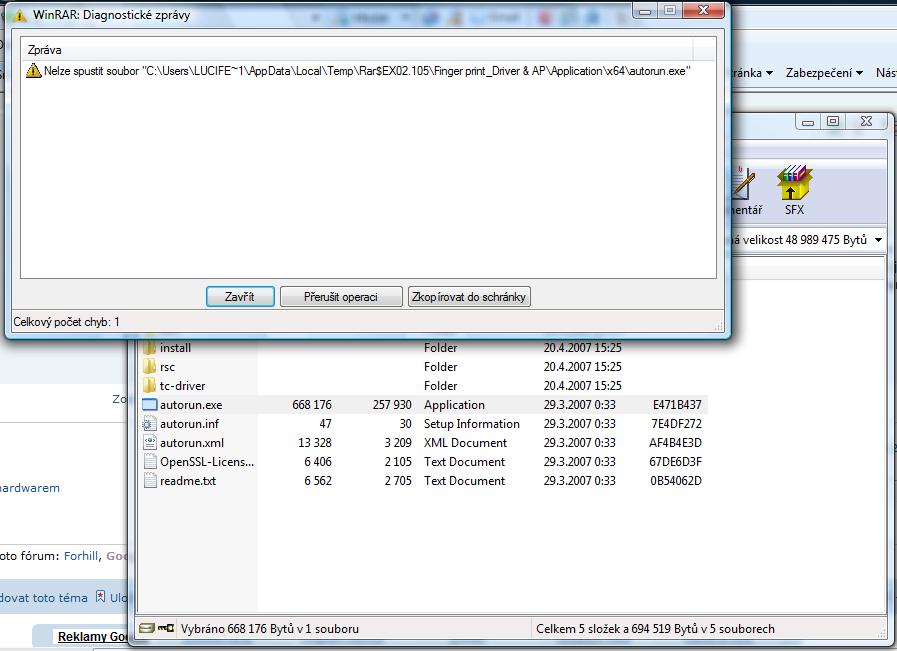Click date 20.4.2007 15:25 of install folder
Image resolution: width=897 pixels, height=651 pixels.
[582, 348]
